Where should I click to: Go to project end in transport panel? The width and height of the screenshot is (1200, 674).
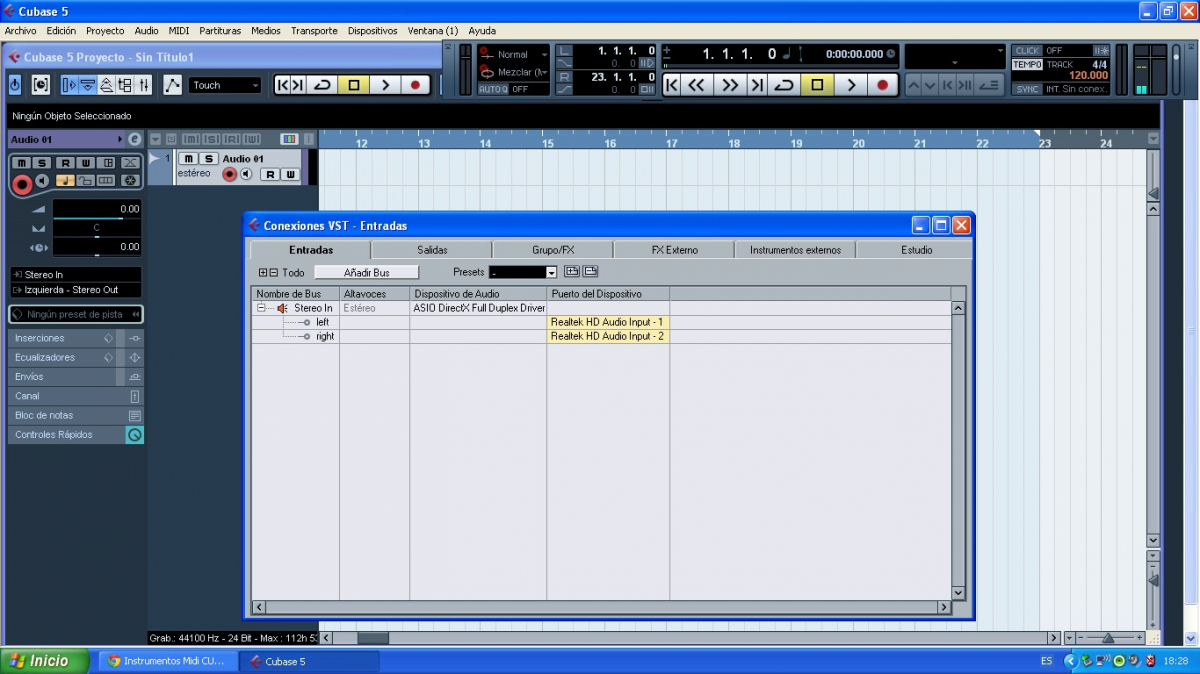point(758,85)
